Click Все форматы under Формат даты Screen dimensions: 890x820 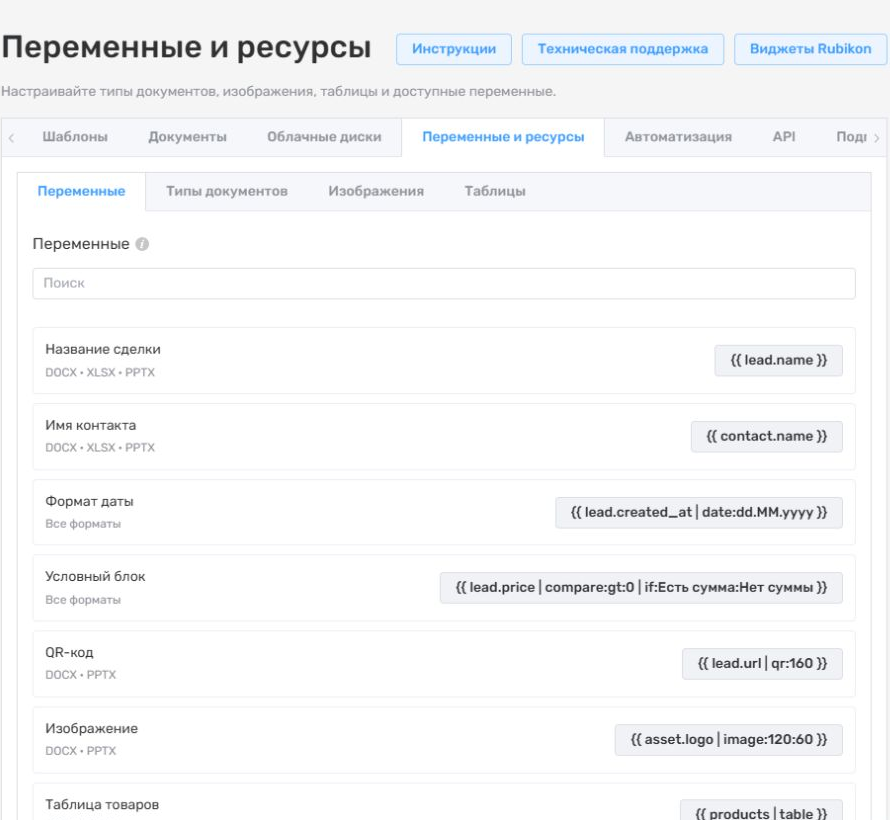coord(83,524)
